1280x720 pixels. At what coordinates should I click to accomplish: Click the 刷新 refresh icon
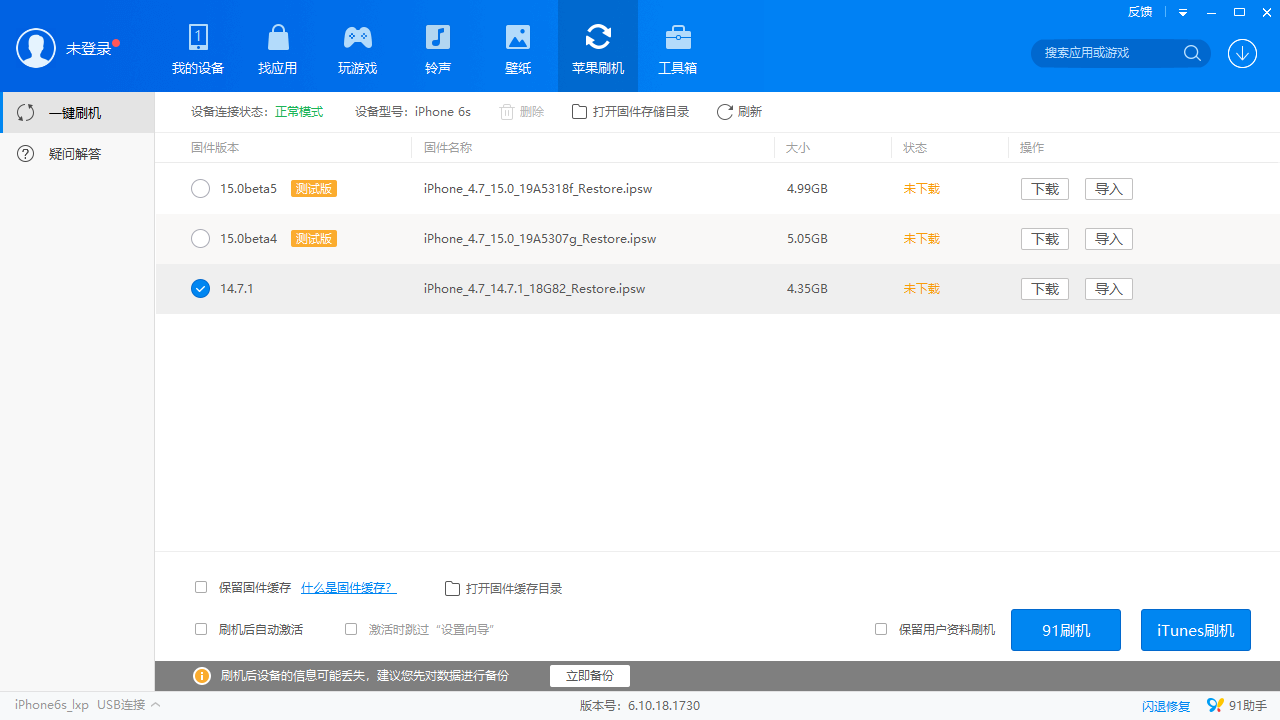[x=725, y=112]
